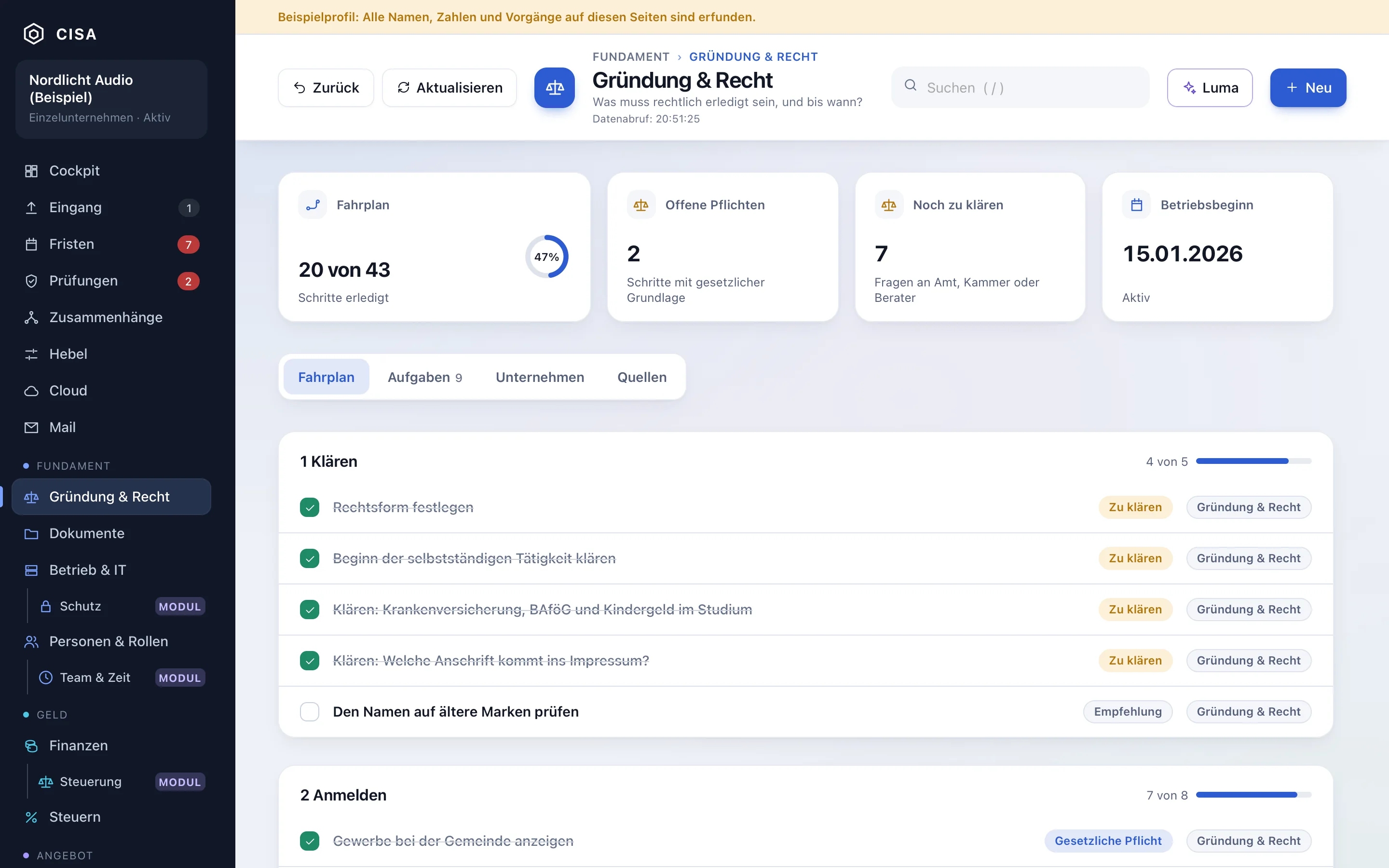
Task: Click the Neu button
Action: [1308, 88]
